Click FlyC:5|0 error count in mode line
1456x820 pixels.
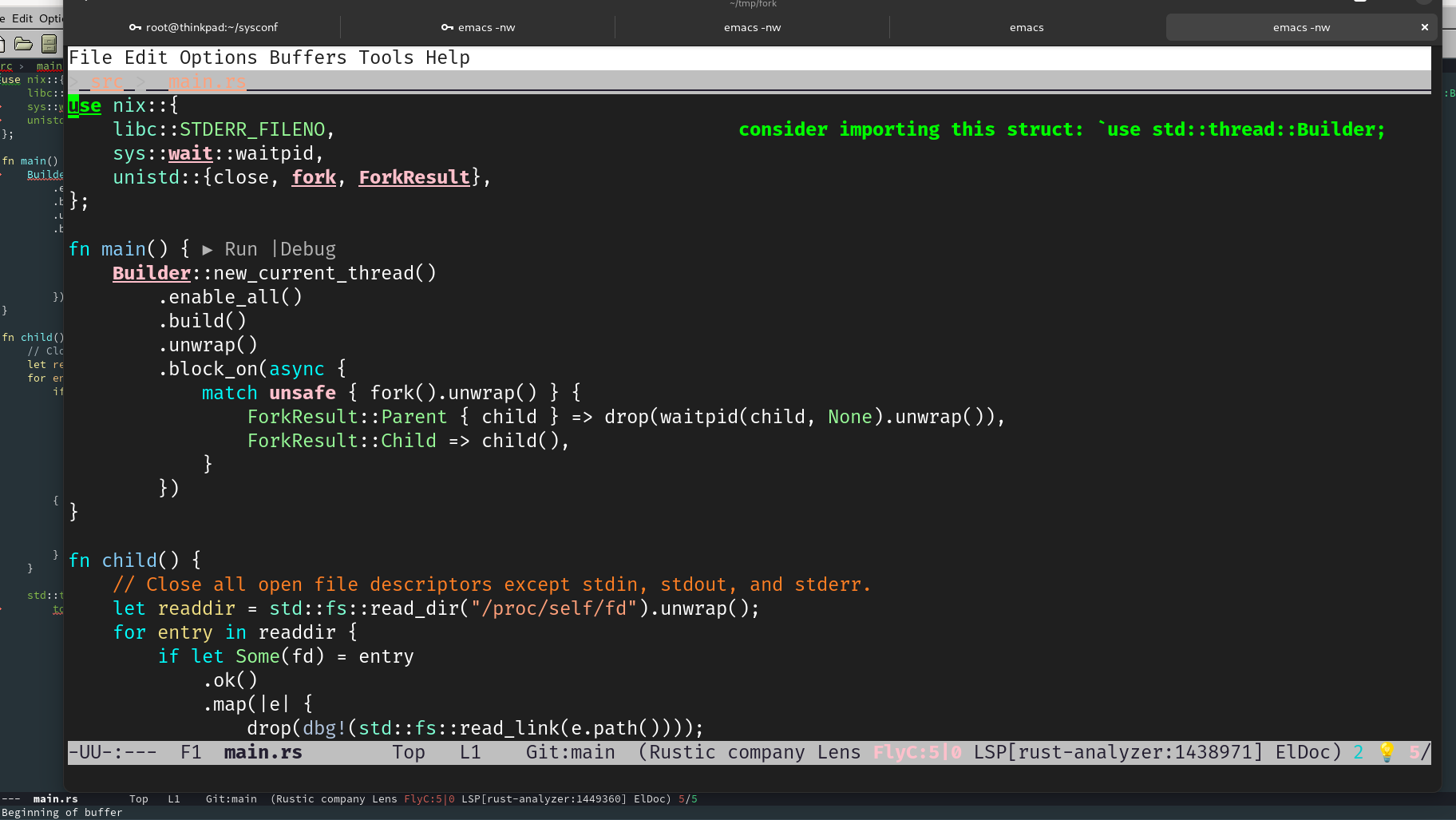tap(917, 752)
